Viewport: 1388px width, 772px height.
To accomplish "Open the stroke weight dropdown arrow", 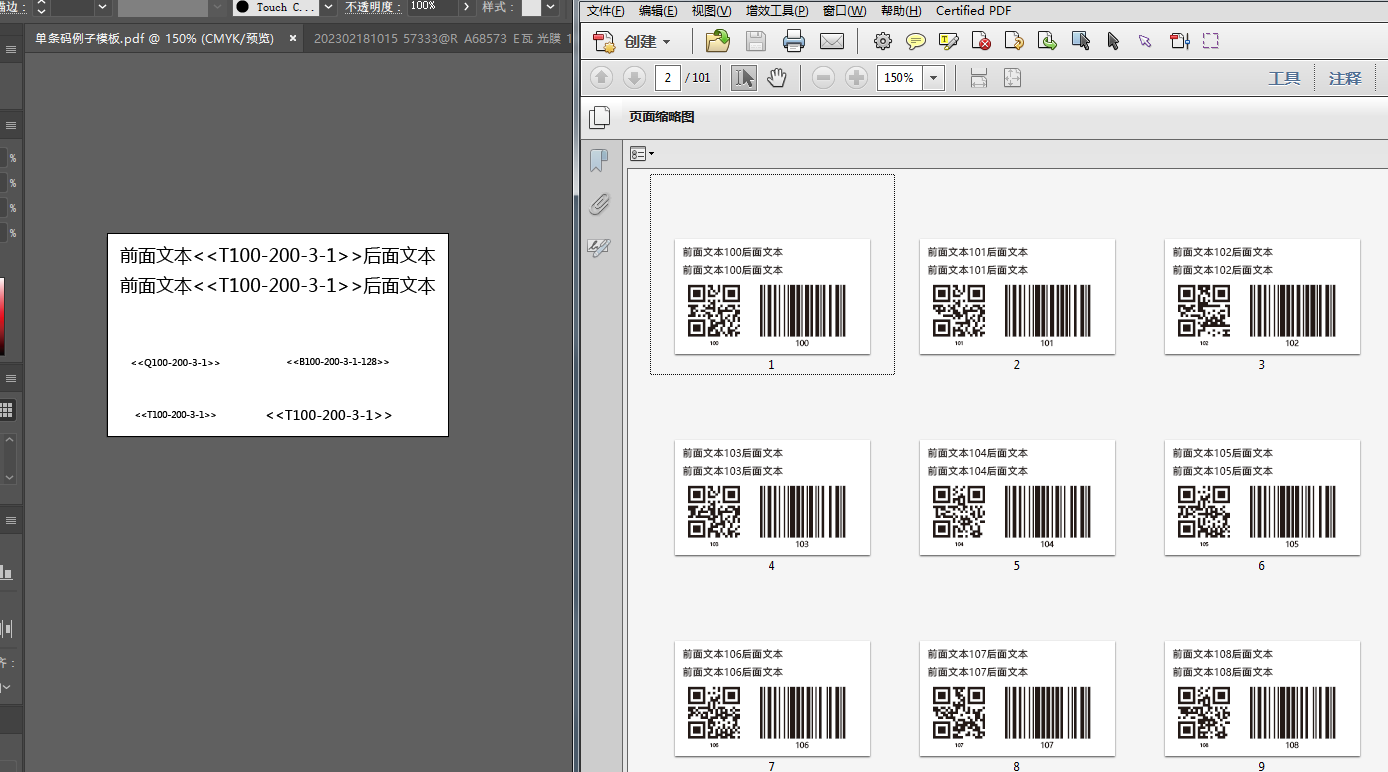I will tap(102, 7).
